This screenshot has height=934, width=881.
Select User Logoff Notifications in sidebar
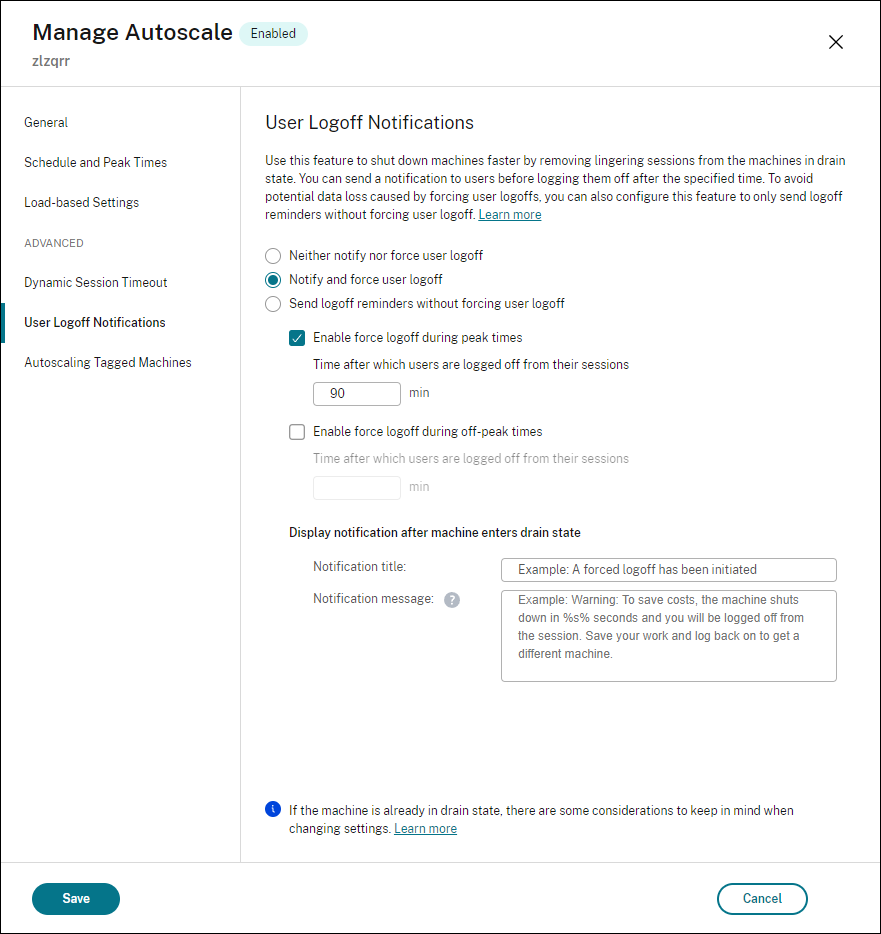tap(94, 323)
